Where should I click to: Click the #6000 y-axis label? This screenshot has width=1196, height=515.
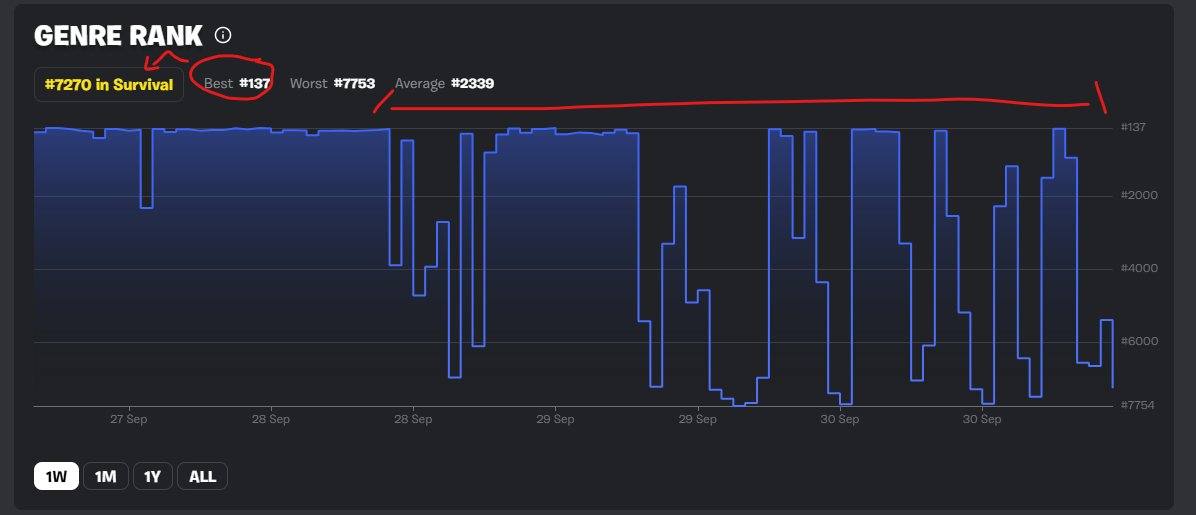pos(1138,341)
